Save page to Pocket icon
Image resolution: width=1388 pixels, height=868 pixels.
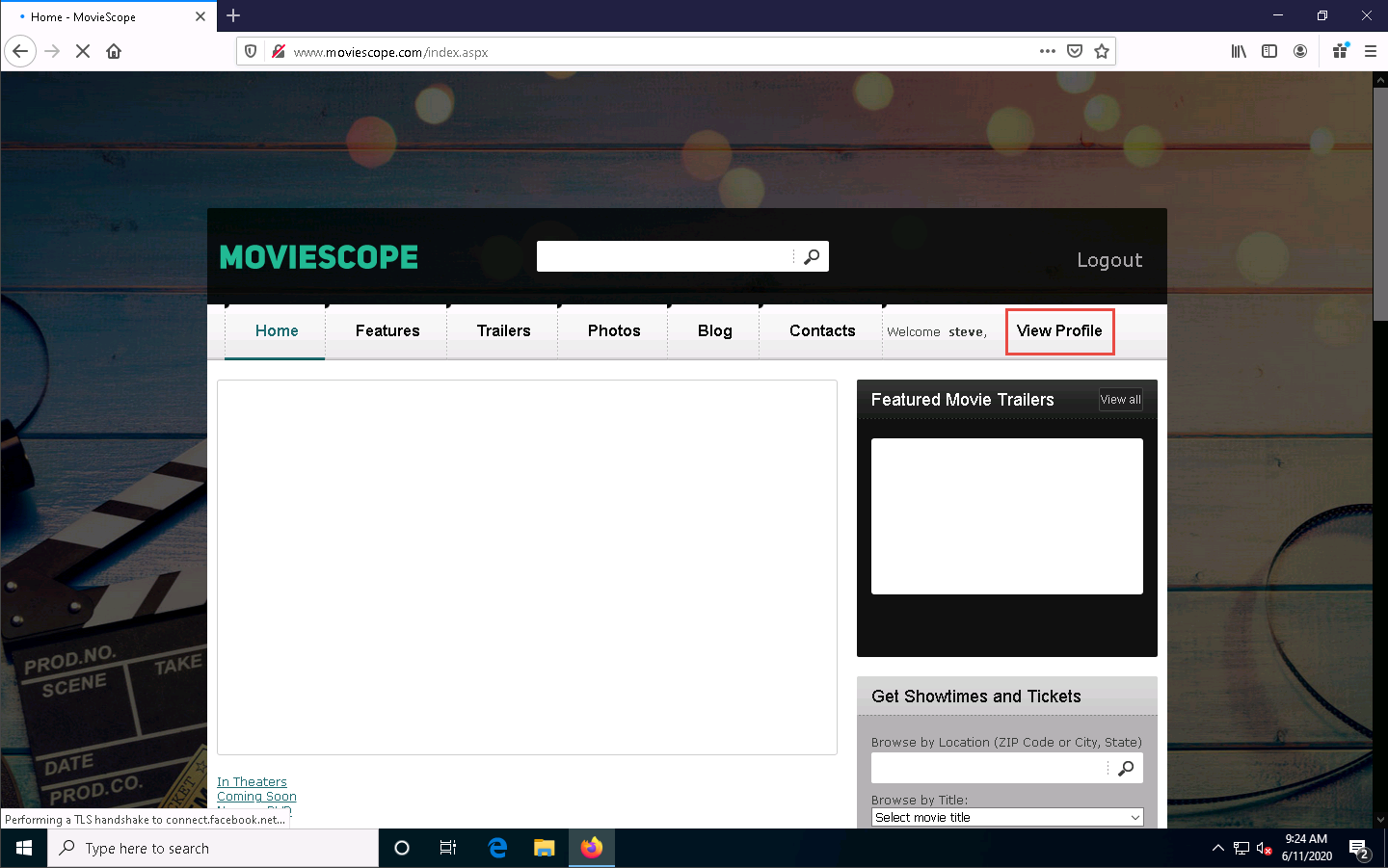(1075, 52)
